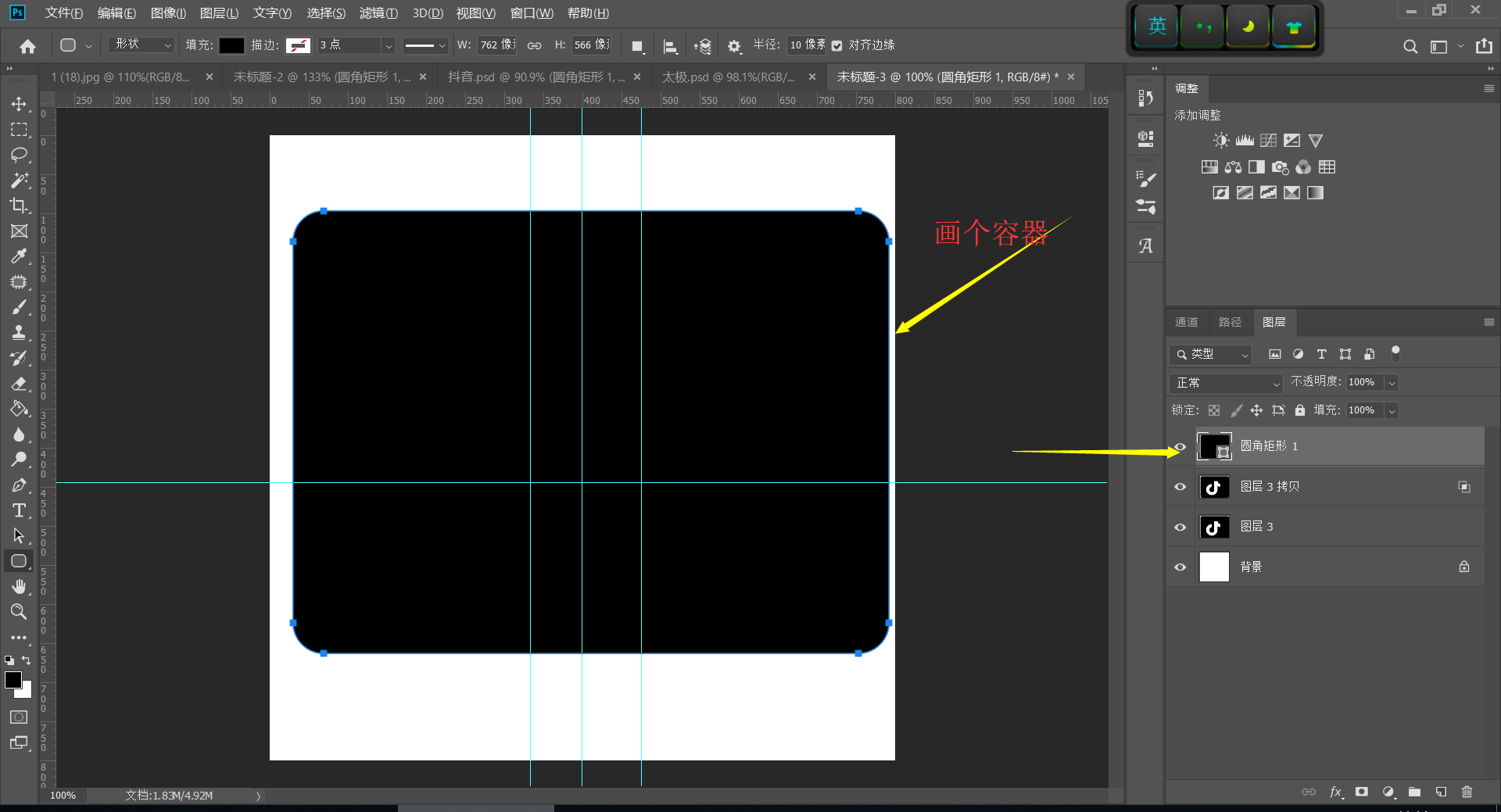Toggle Align Edges checkbox
This screenshot has width=1501, height=812.
pyautogui.click(x=837, y=46)
